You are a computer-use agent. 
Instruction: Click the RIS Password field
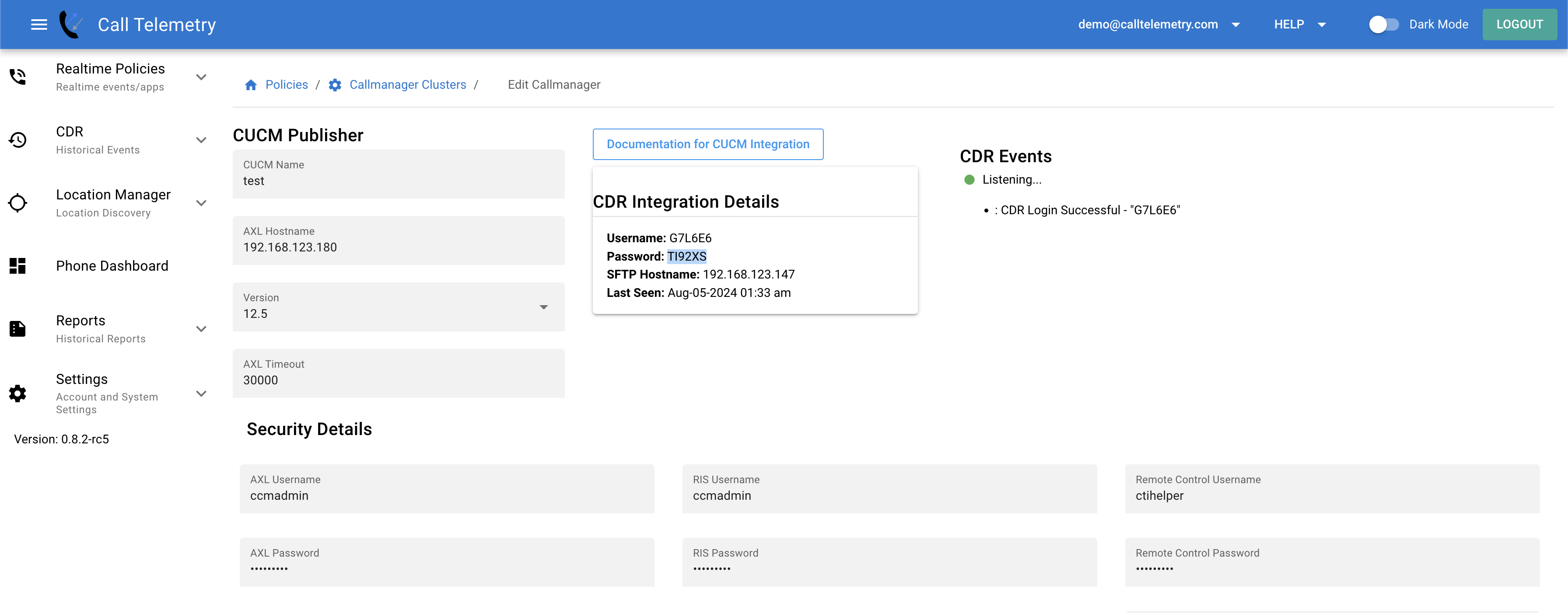[889, 562]
